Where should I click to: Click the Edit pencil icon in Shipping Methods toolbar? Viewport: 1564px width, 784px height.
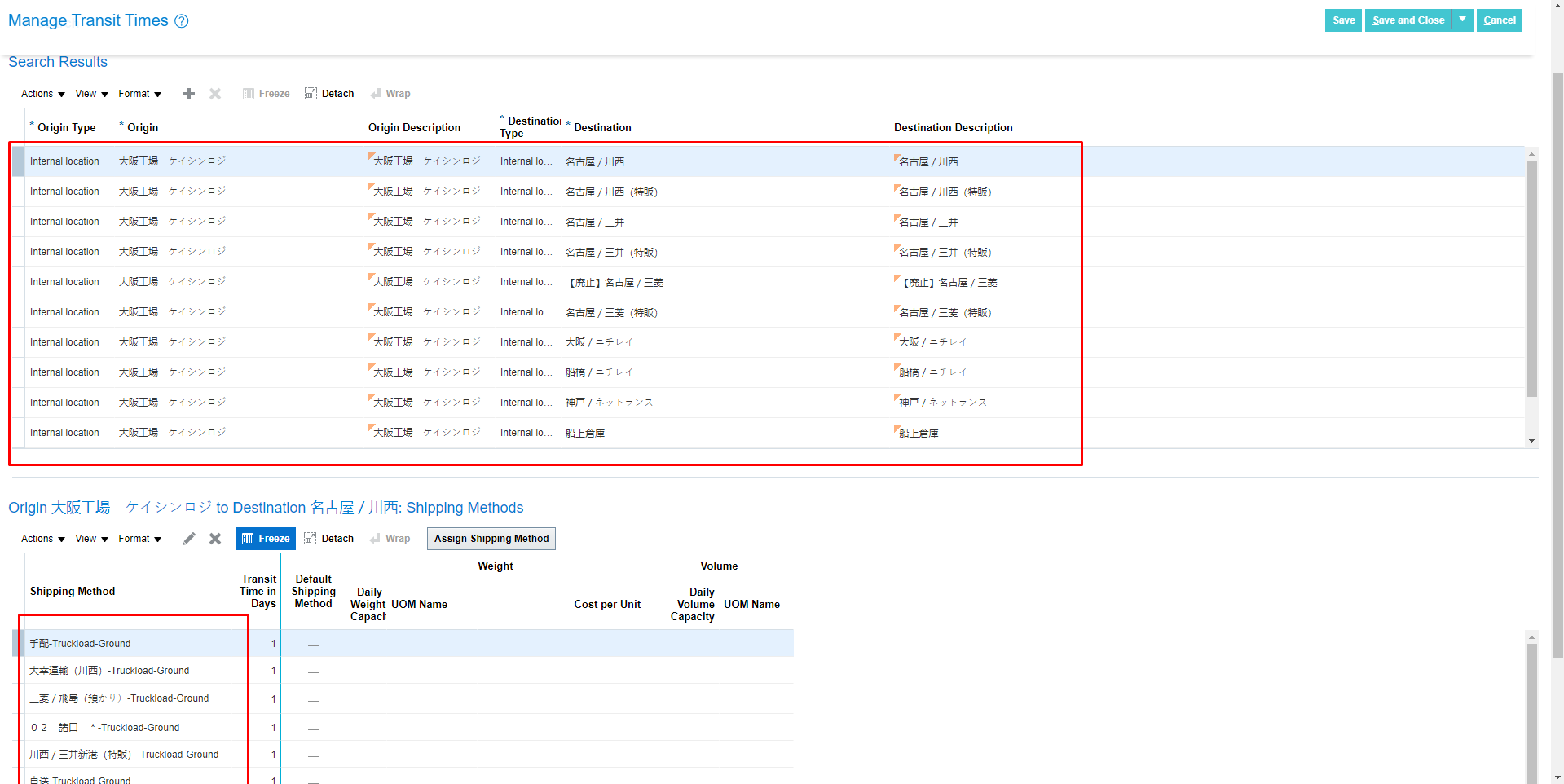[x=188, y=538]
